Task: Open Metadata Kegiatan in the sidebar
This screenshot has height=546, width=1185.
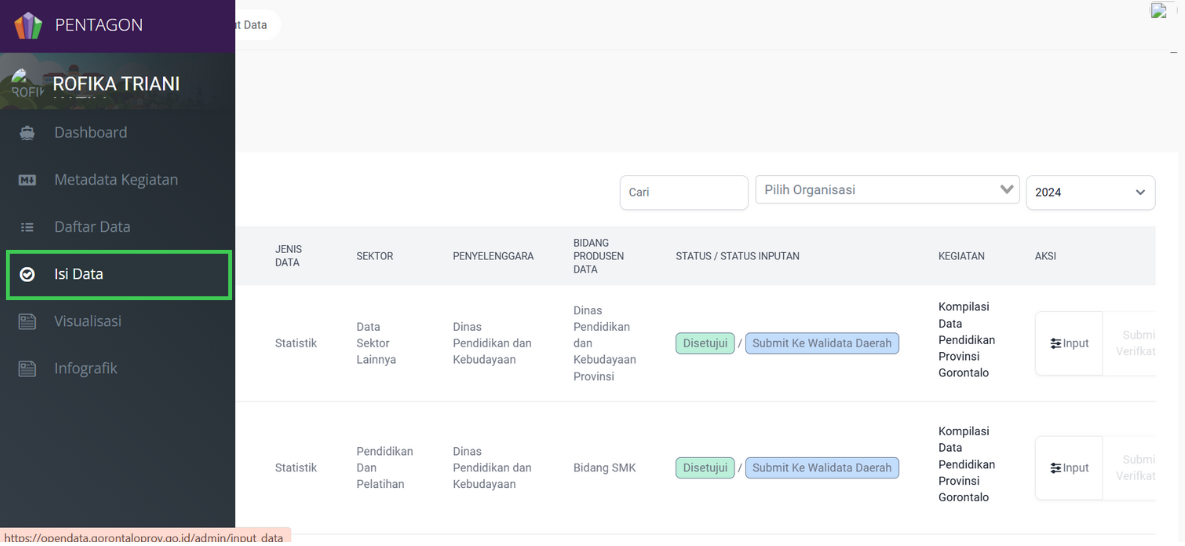Action: click(x=117, y=180)
